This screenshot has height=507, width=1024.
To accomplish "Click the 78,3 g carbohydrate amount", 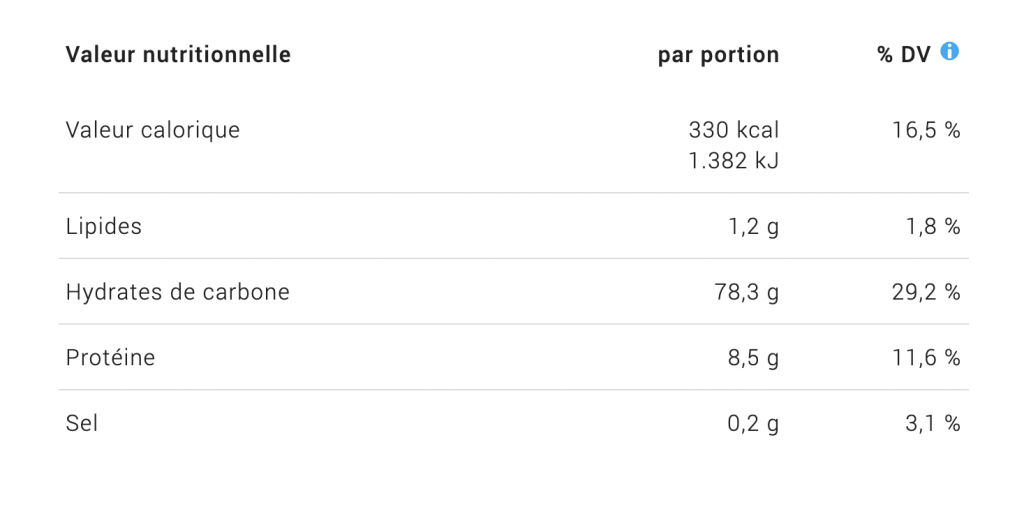I will [x=747, y=293].
